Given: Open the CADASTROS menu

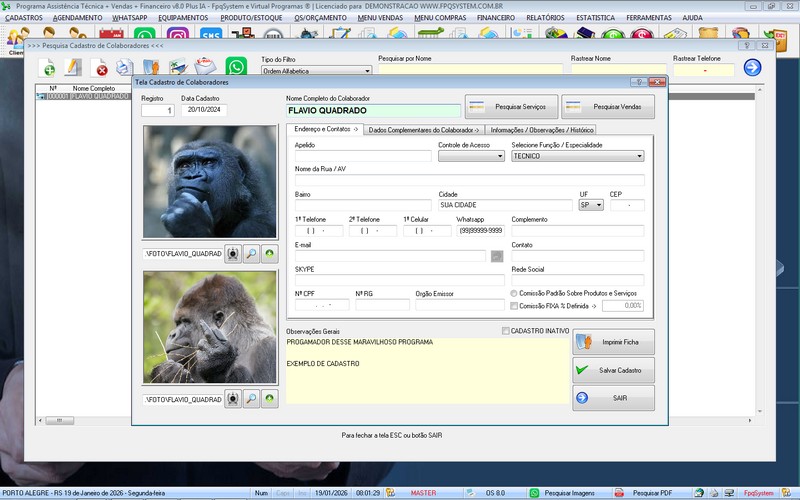Looking at the screenshot, I should click(24, 17).
